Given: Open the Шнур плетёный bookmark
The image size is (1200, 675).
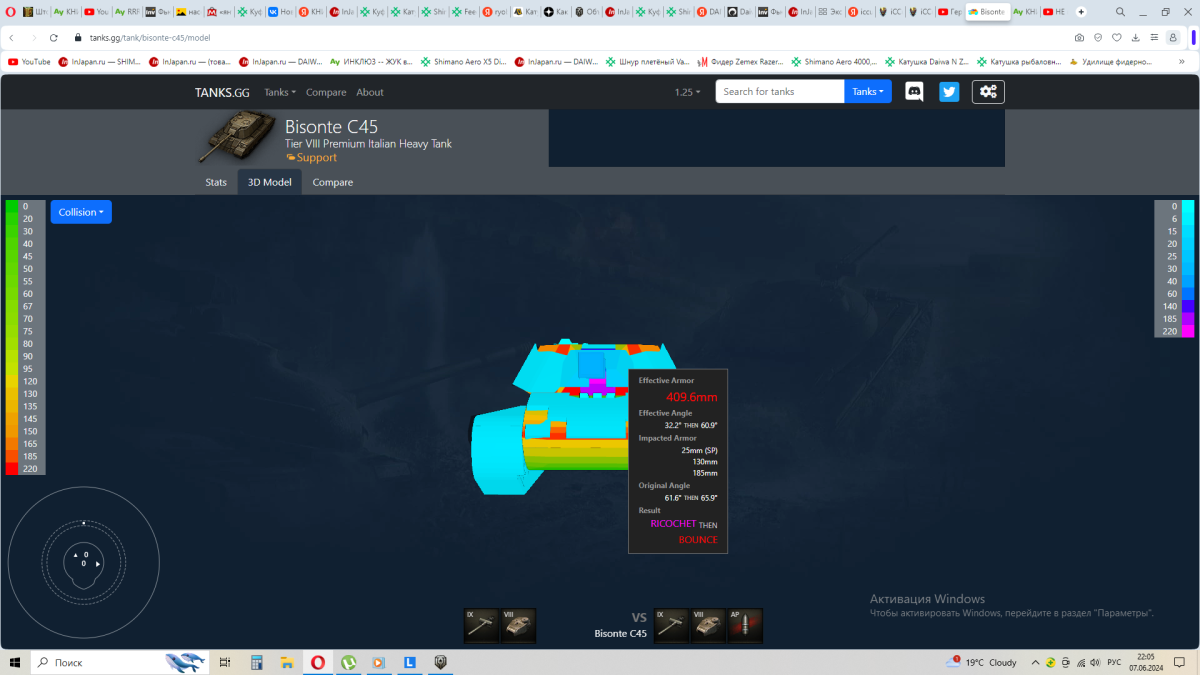Looking at the screenshot, I should pos(647,61).
